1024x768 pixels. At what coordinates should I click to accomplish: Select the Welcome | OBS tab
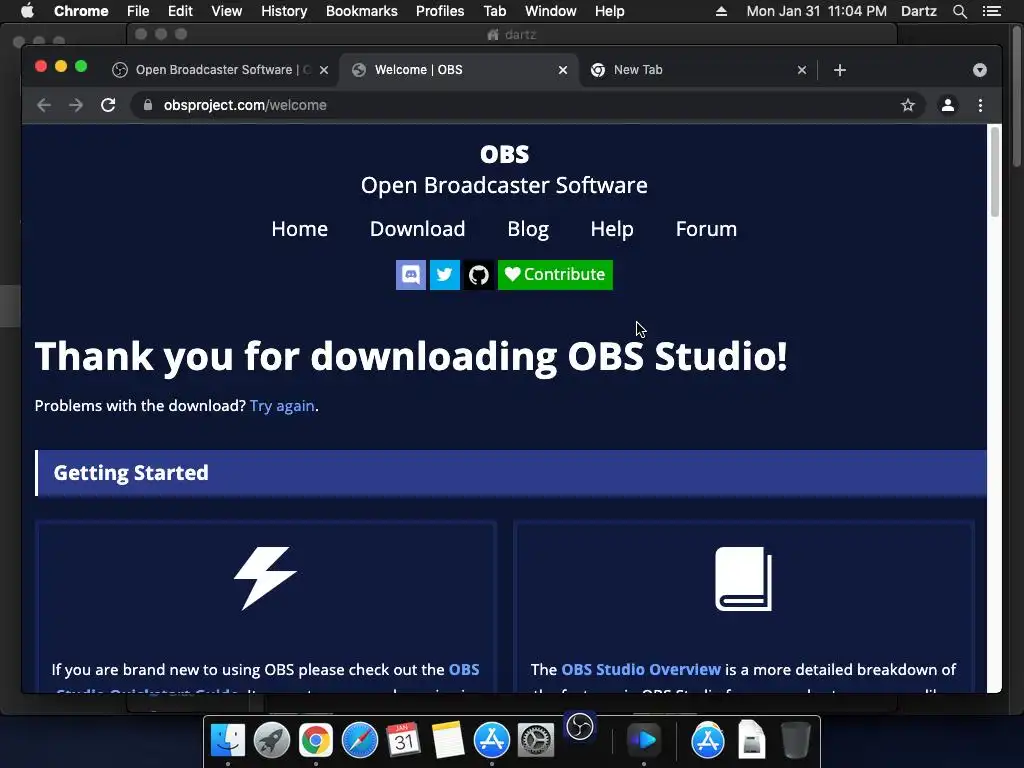click(x=457, y=70)
